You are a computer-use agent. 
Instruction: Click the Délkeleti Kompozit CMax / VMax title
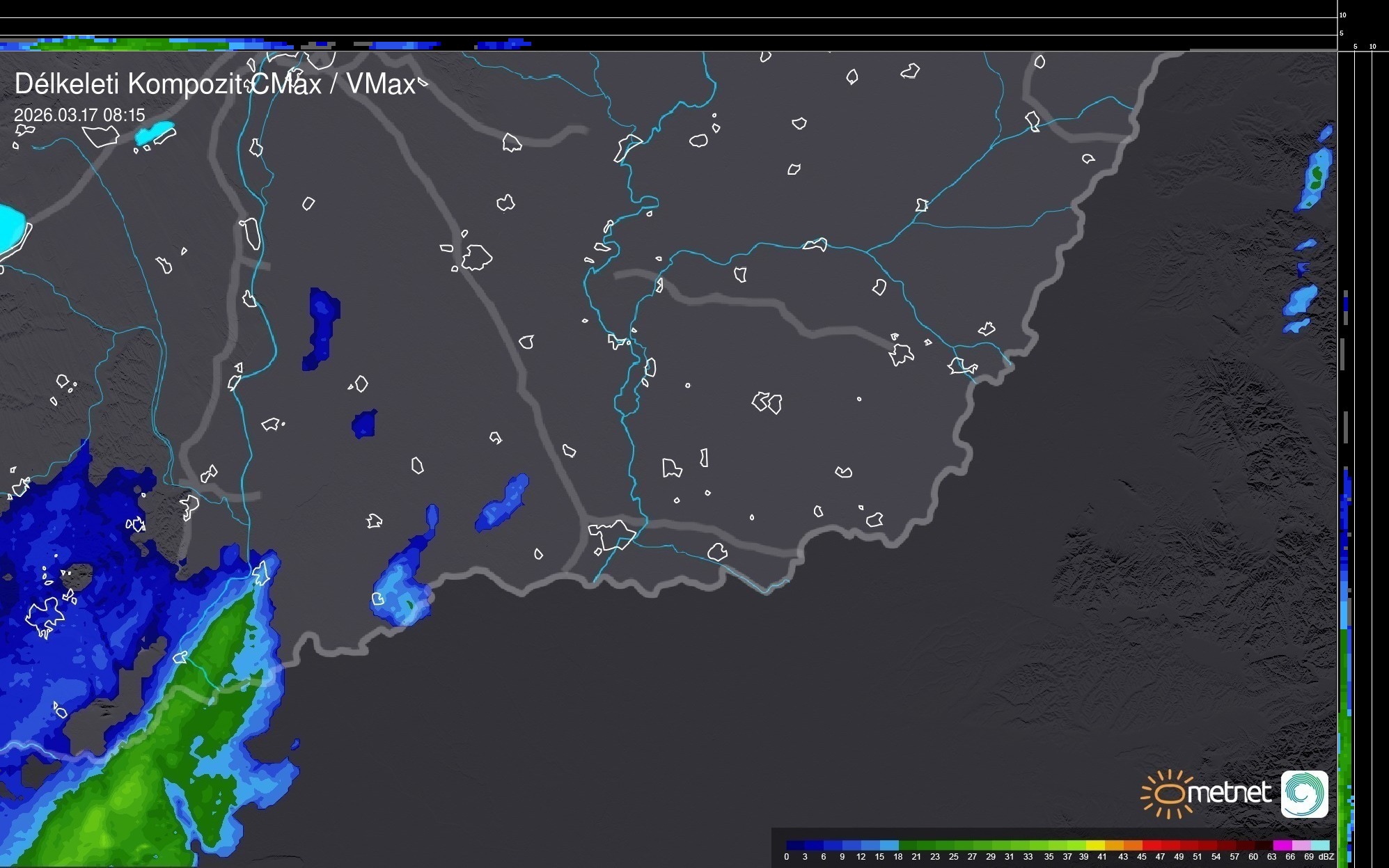(x=214, y=84)
